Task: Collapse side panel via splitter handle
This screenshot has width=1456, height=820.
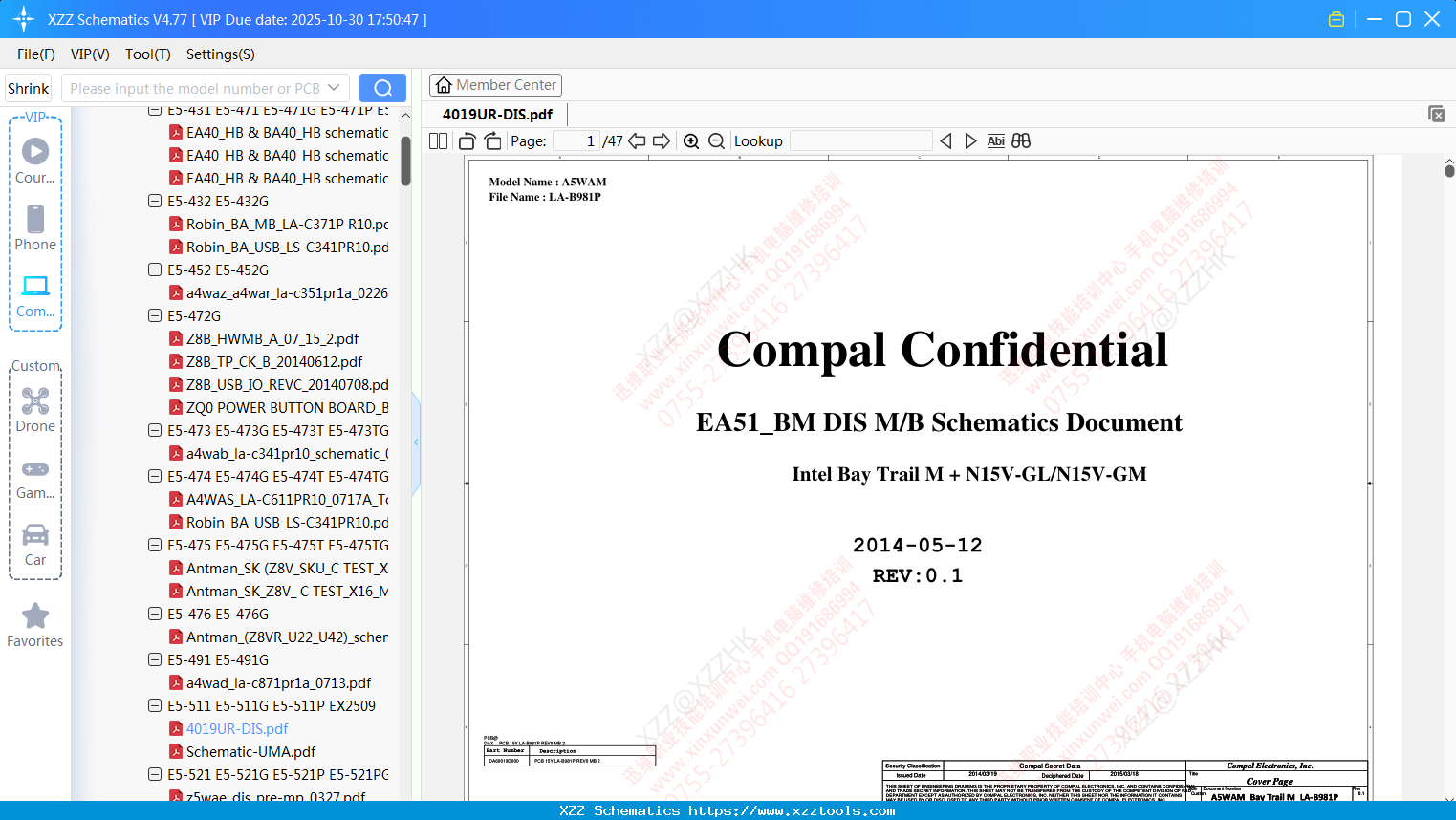Action: coord(416,442)
